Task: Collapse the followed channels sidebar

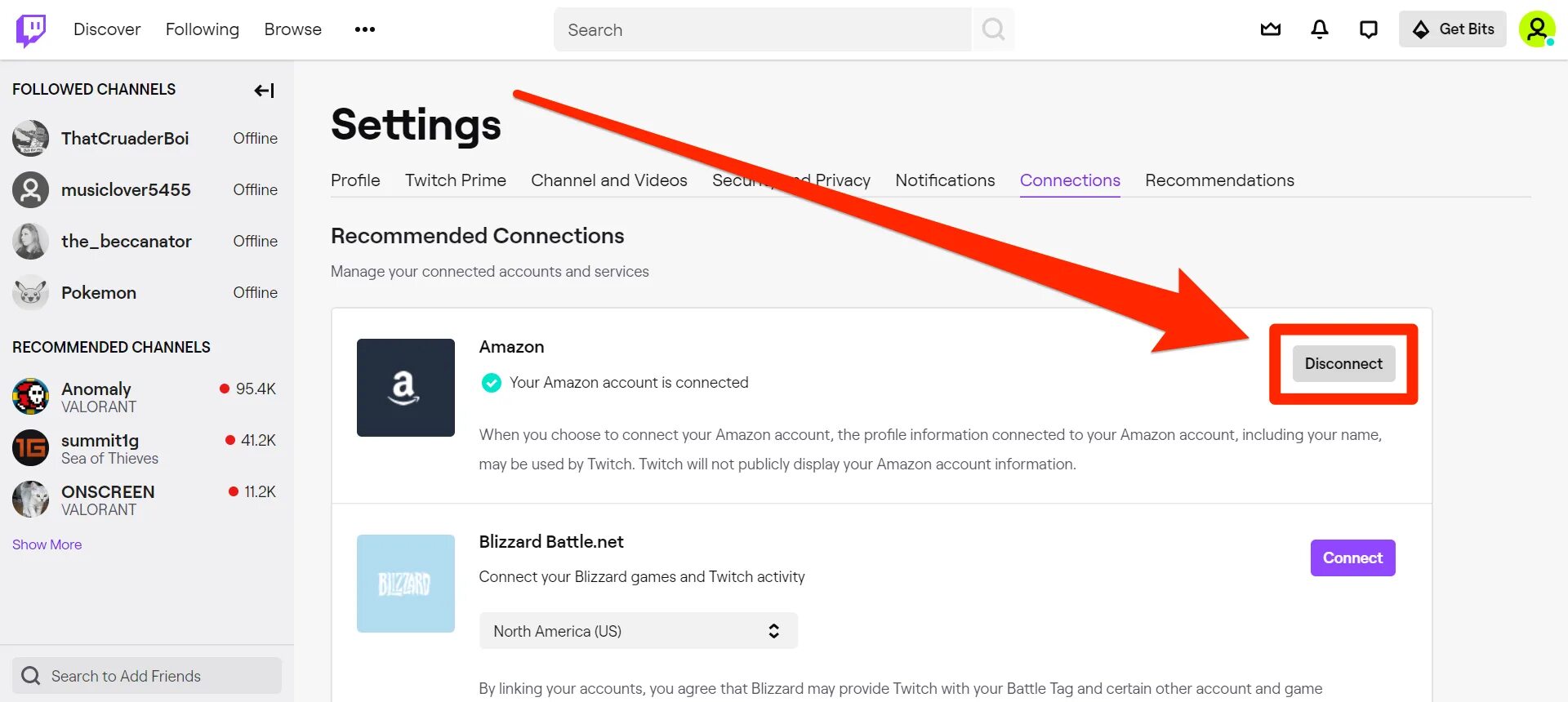Action: pos(264,90)
